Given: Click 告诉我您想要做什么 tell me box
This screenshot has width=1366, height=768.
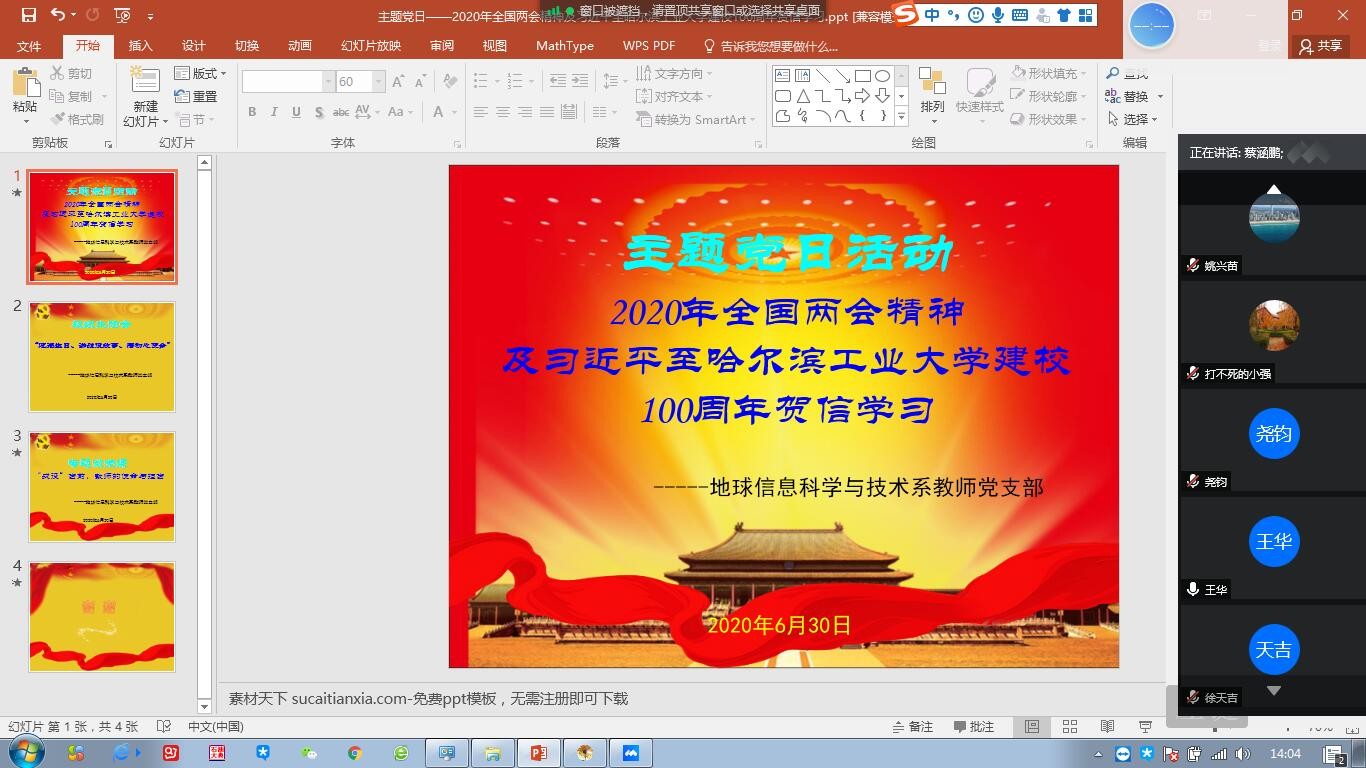Looking at the screenshot, I should tap(771, 46).
